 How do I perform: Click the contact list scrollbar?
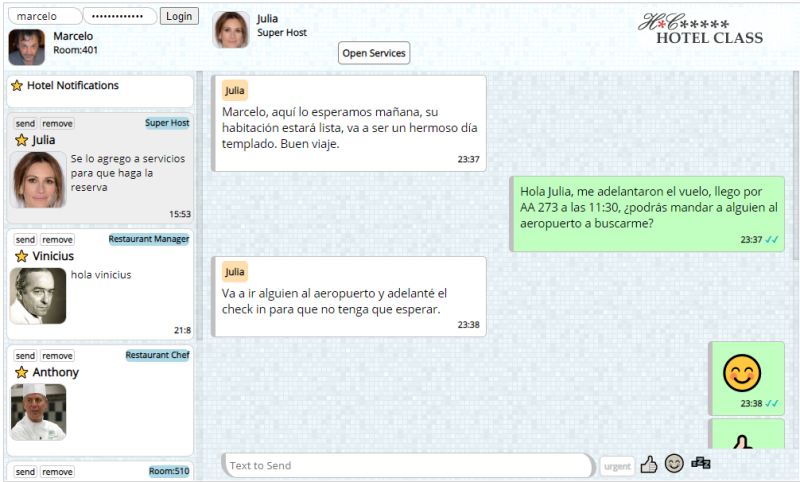(x=199, y=206)
